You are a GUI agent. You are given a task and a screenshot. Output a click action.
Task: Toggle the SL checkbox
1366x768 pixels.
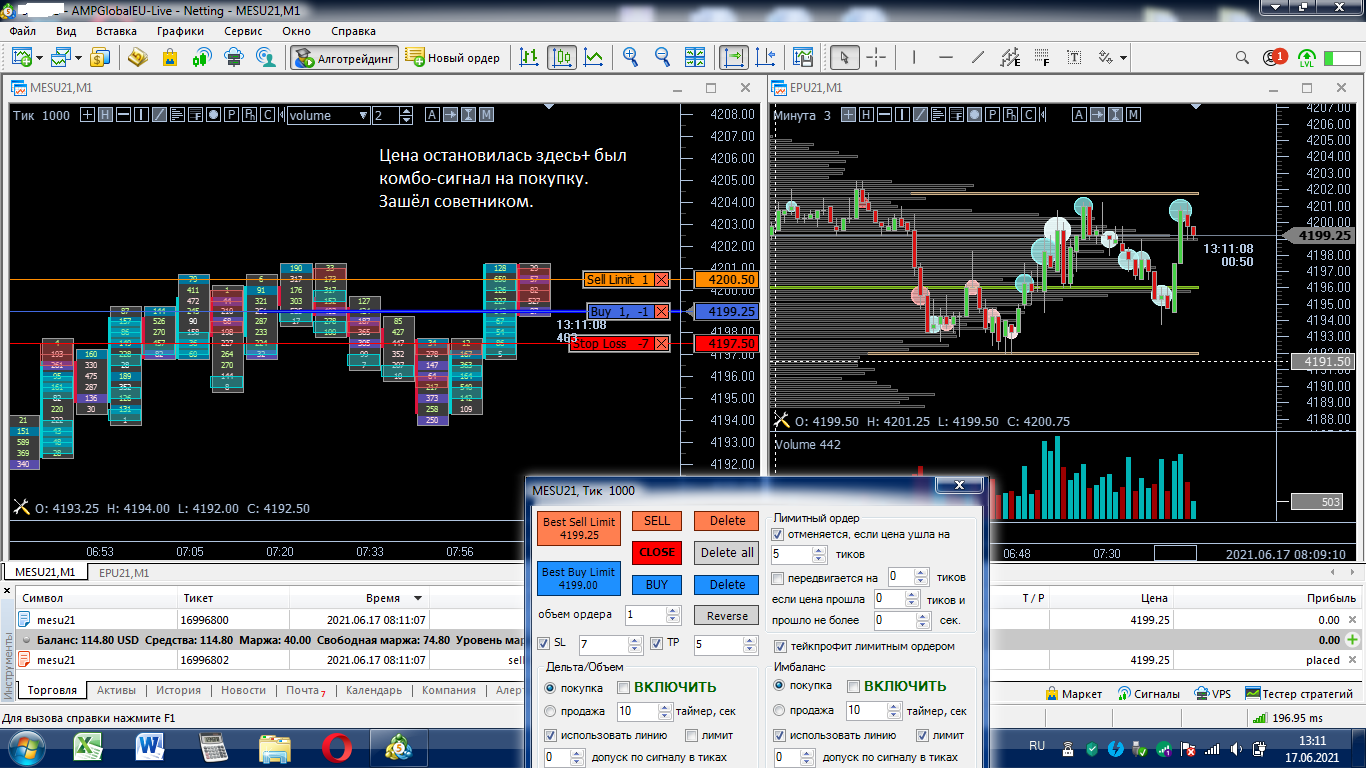click(544, 643)
